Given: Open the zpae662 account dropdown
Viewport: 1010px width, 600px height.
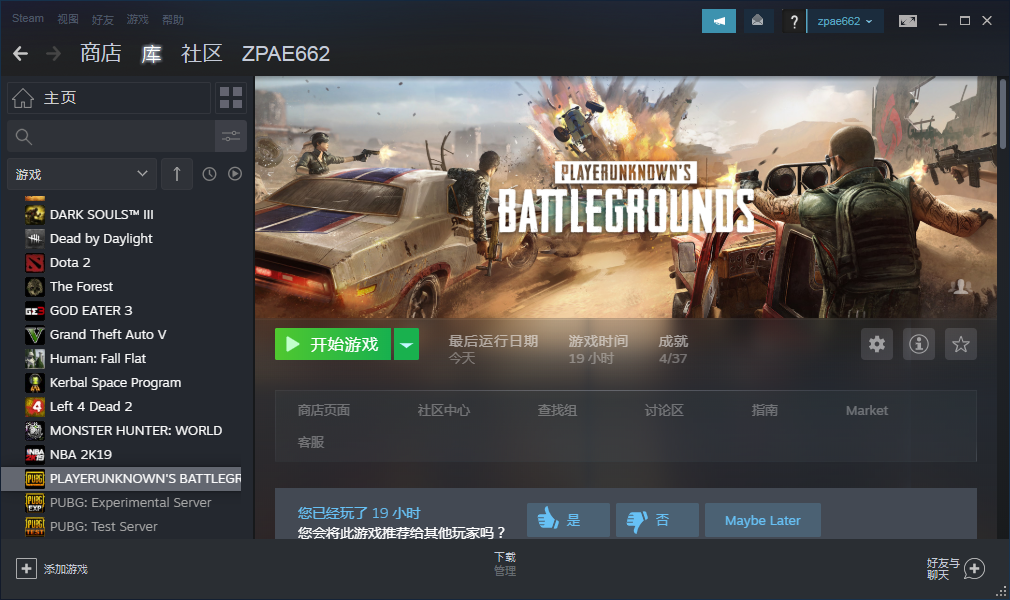Looking at the screenshot, I should coord(845,21).
